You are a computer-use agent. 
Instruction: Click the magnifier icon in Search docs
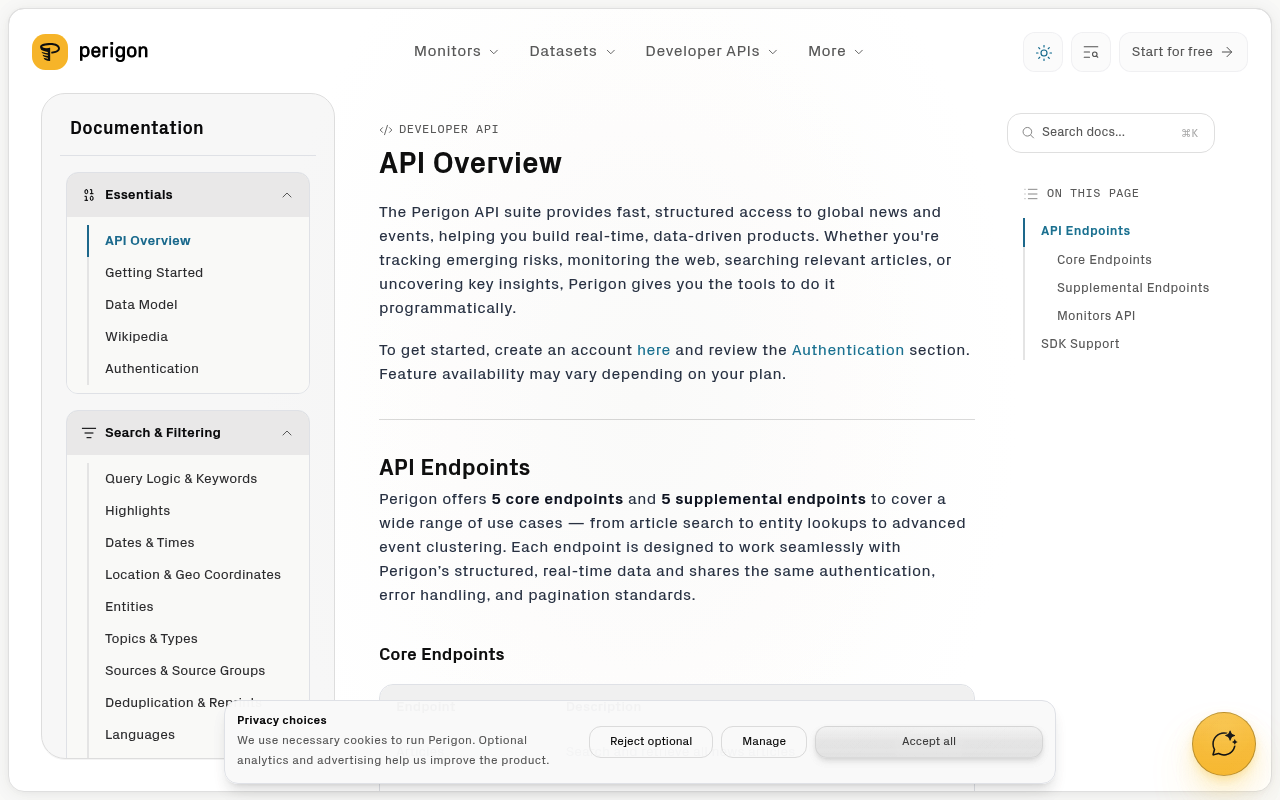(1028, 133)
